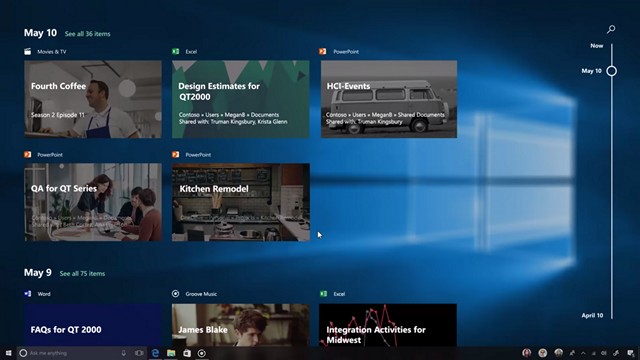The width and height of the screenshot is (640, 360).
Task: Click the May 9 date heading
Action: coord(38,272)
